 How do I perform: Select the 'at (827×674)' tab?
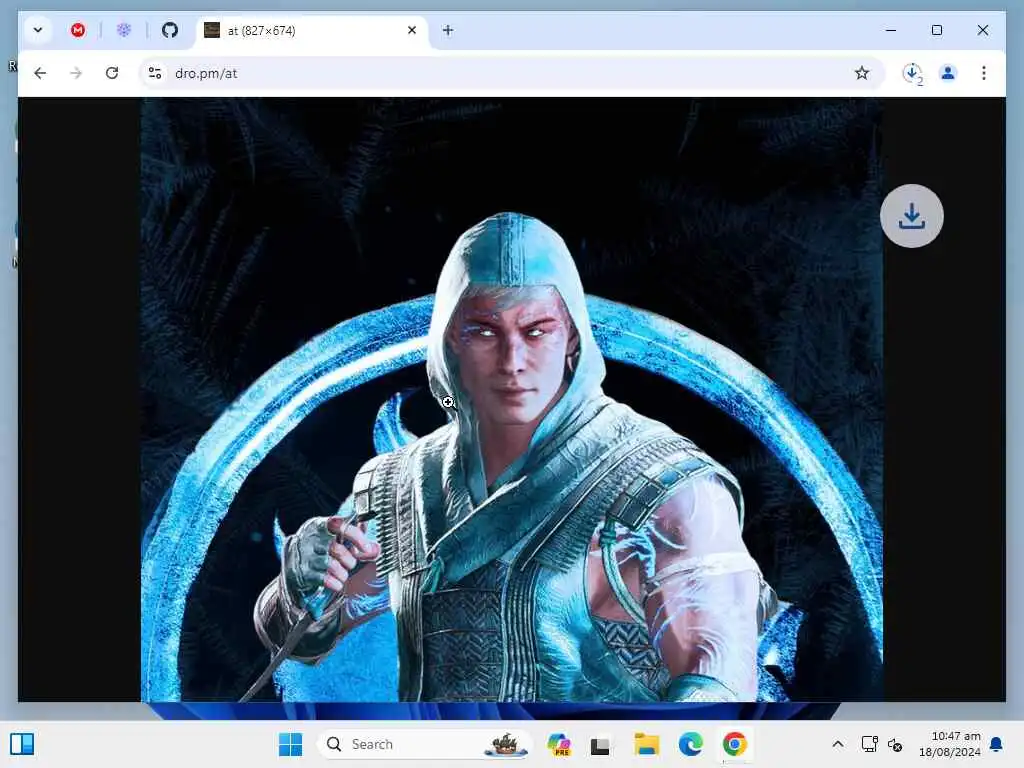(312, 31)
